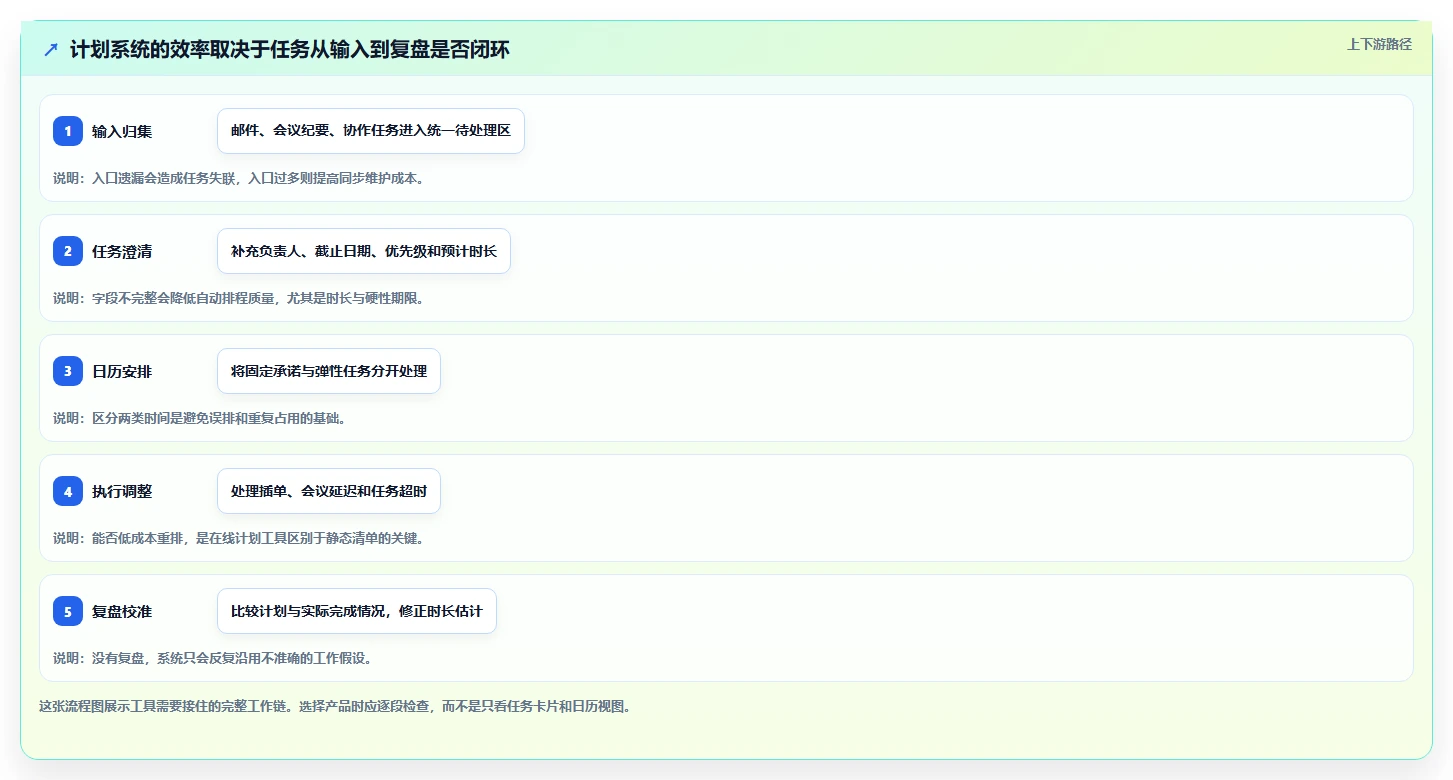This screenshot has height=780, width=1453.
Task: Click the step 1 number badge
Action: pos(68,131)
